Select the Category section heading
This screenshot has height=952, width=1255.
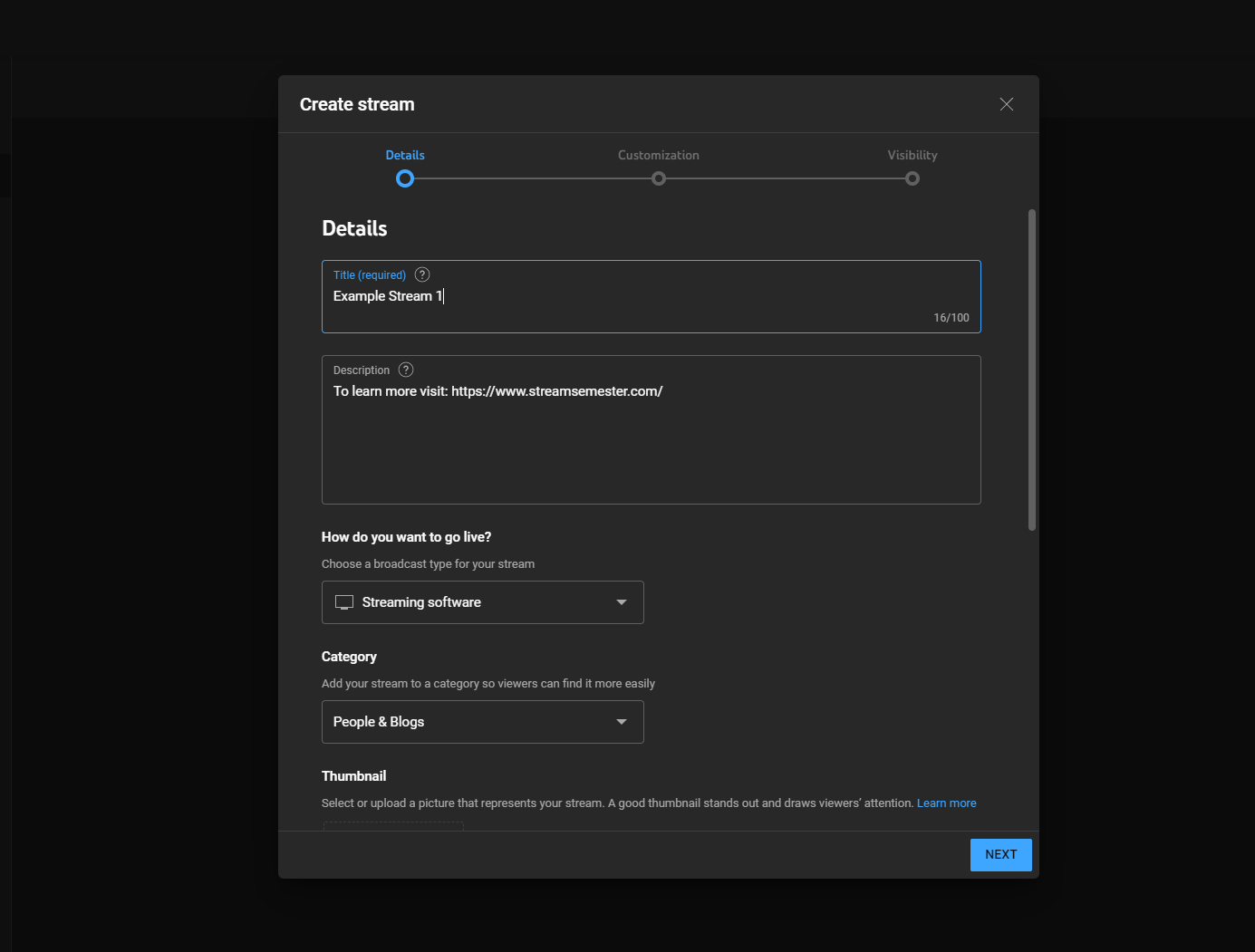pos(349,657)
